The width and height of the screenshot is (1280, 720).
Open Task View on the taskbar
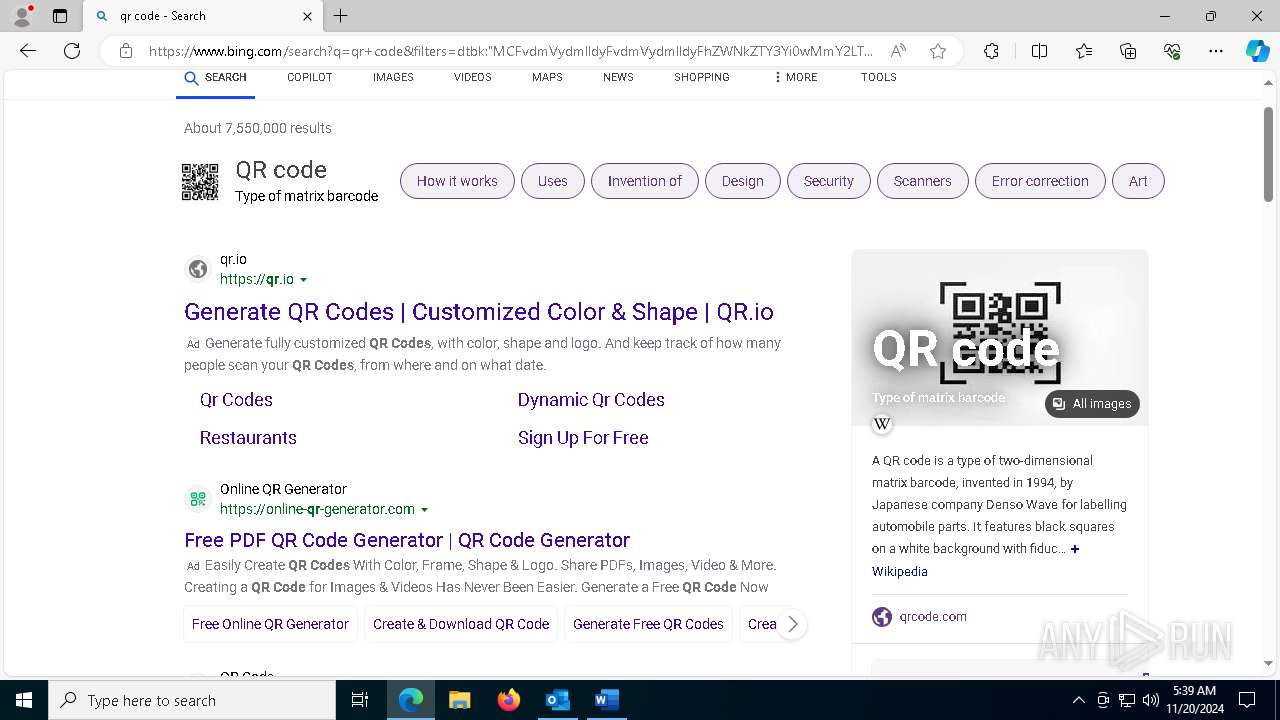click(360, 700)
